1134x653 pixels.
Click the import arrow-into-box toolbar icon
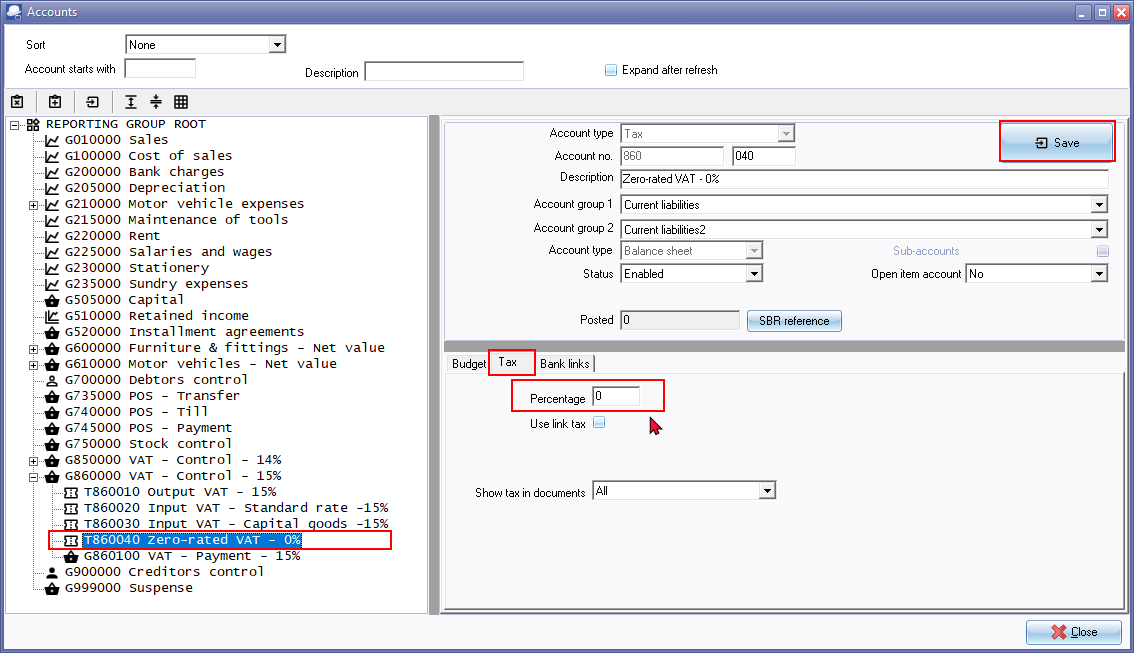coord(93,102)
